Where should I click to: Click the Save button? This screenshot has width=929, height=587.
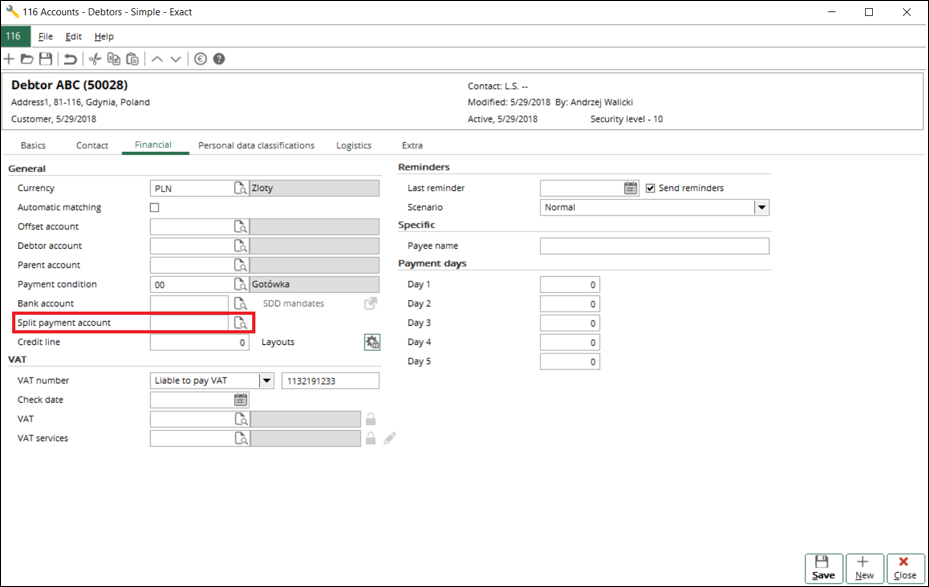pyautogui.click(x=824, y=569)
